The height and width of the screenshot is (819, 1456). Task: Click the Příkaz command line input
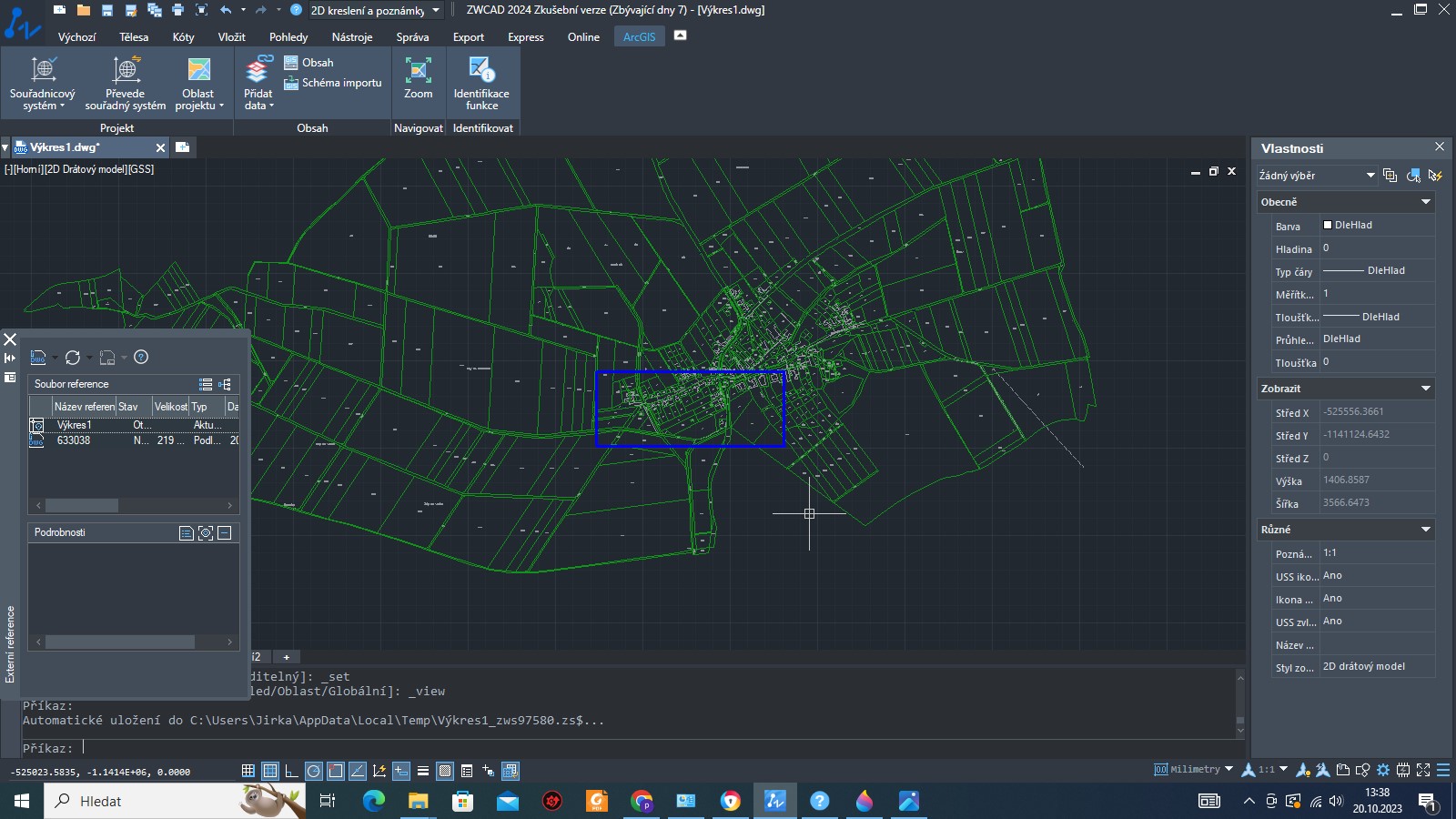click(x=628, y=748)
